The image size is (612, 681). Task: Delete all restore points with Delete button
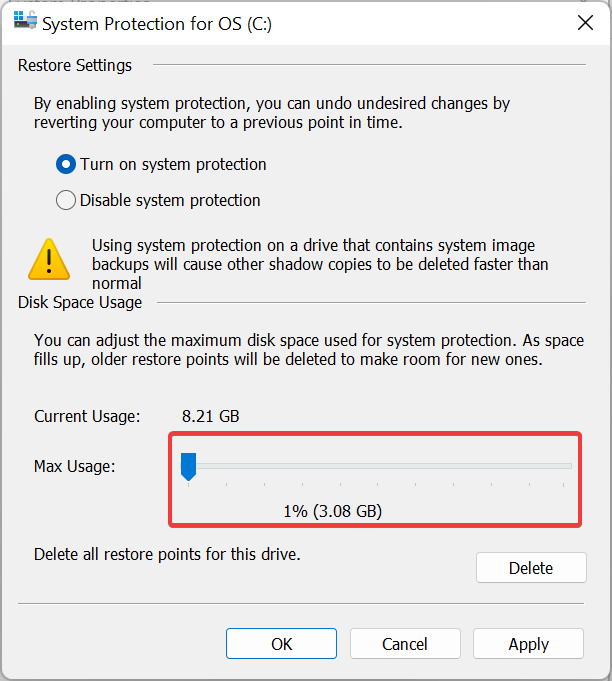pyautogui.click(x=531, y=568)
